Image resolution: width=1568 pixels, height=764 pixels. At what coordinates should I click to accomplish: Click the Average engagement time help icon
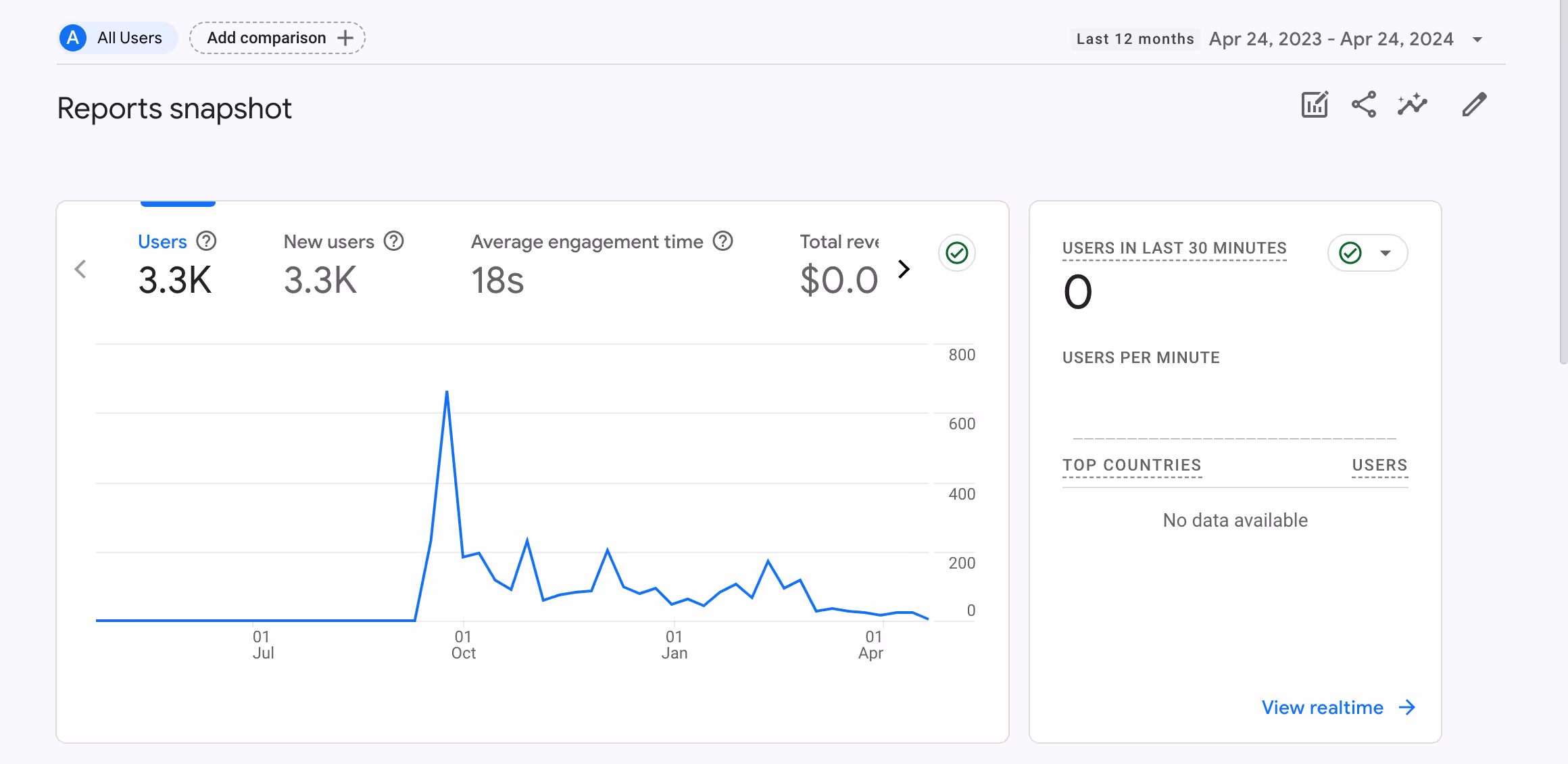pyautogui.click(x=723, y=241)
